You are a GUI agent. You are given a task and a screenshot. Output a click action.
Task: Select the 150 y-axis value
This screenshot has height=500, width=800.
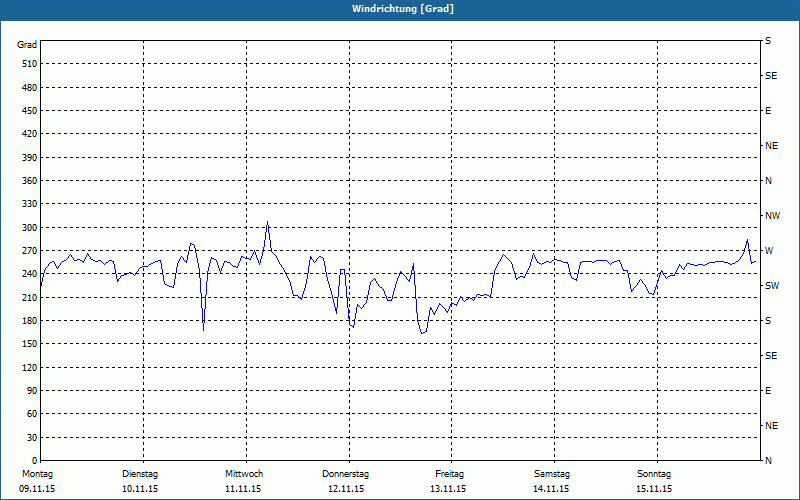pos(30,344)
